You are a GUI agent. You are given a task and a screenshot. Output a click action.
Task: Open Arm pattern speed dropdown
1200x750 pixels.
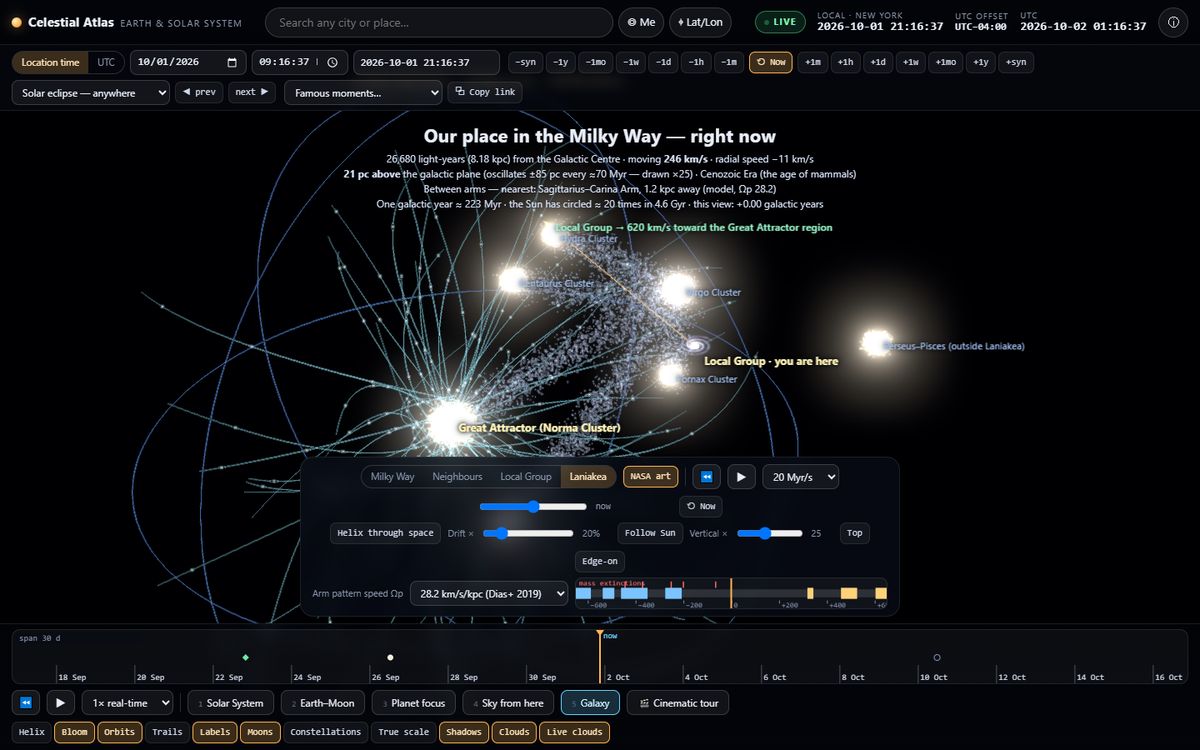(x=489, y=593)
